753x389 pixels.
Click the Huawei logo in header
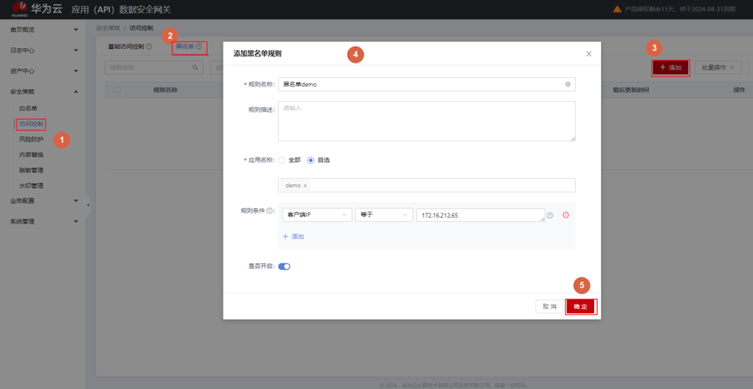(20, 9)
